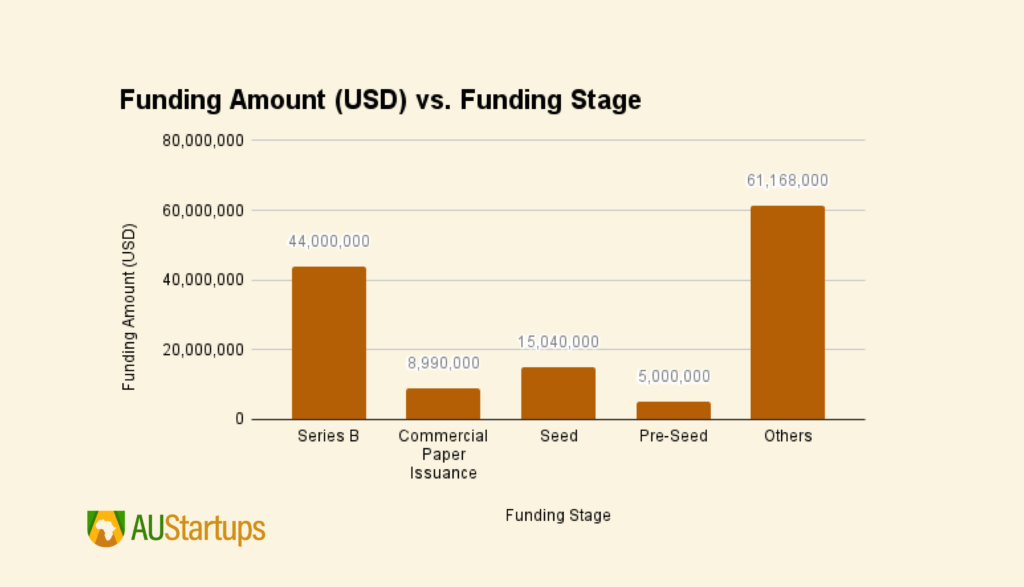Select the Commercial Paper Issuance bar
Screen dimensions: 1024x587
click(443, 404)
